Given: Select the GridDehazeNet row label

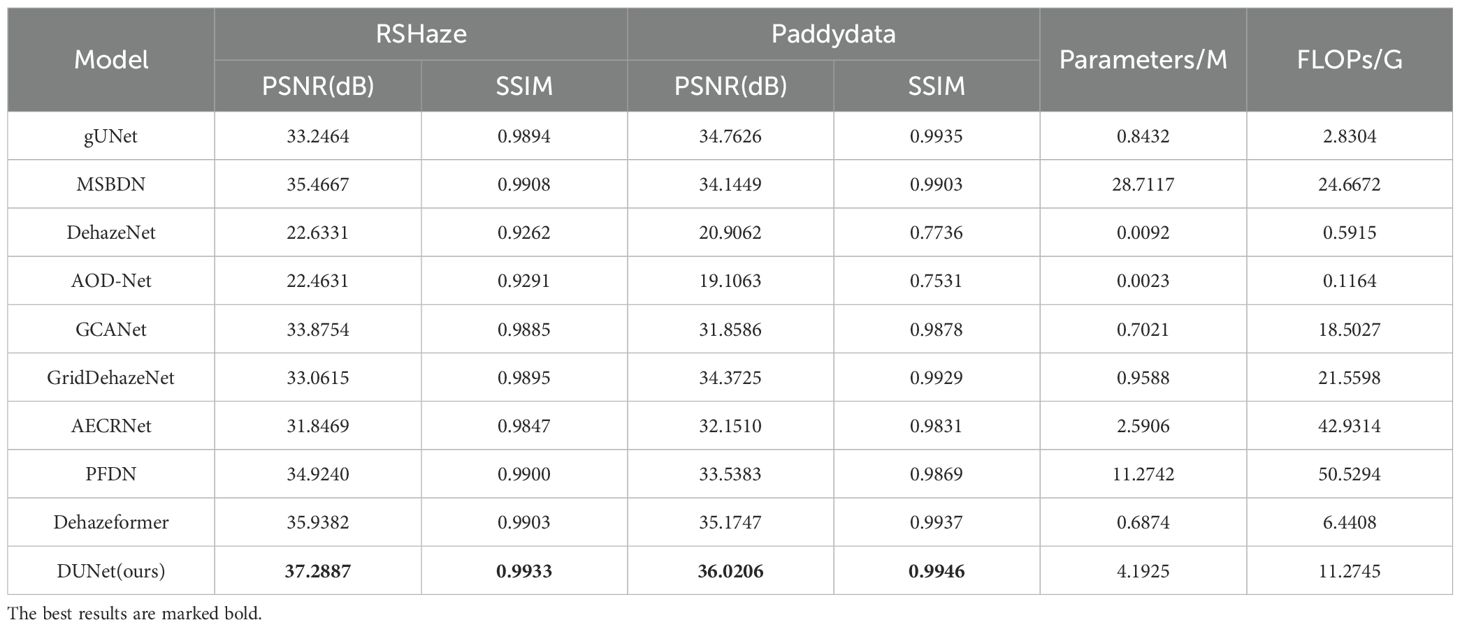Looking at the screenshot, I should click(111, 377).
